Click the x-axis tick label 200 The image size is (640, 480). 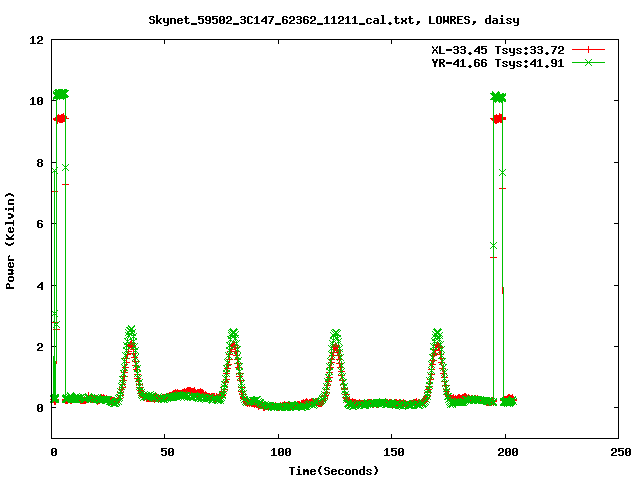coord(507,452)
